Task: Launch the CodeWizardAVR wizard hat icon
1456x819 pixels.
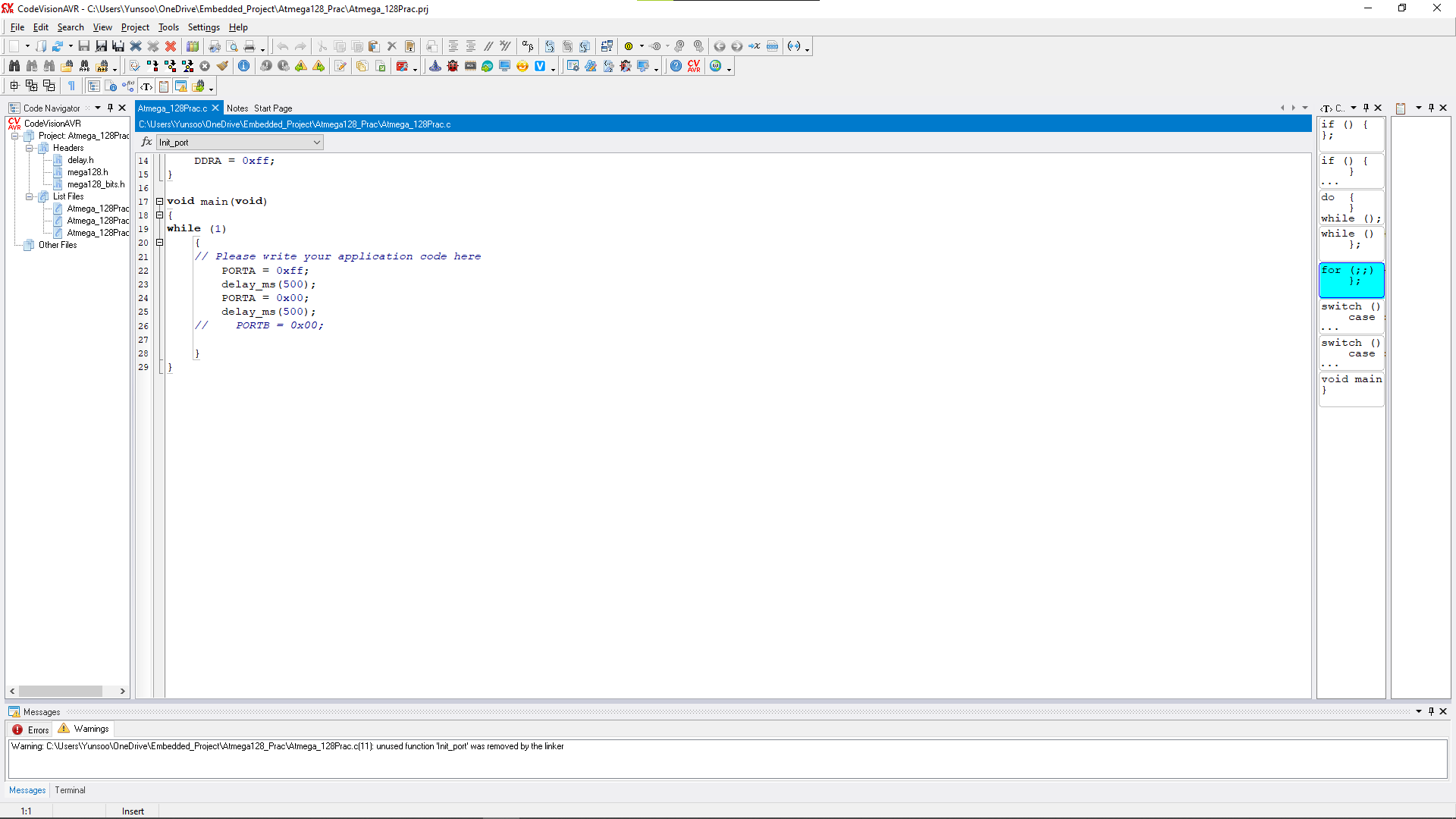Action: coord(435,66)
